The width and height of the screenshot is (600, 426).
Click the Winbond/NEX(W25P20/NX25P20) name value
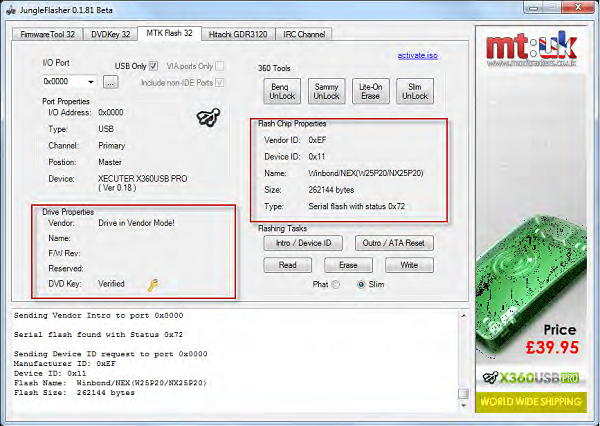coord(366,173)
